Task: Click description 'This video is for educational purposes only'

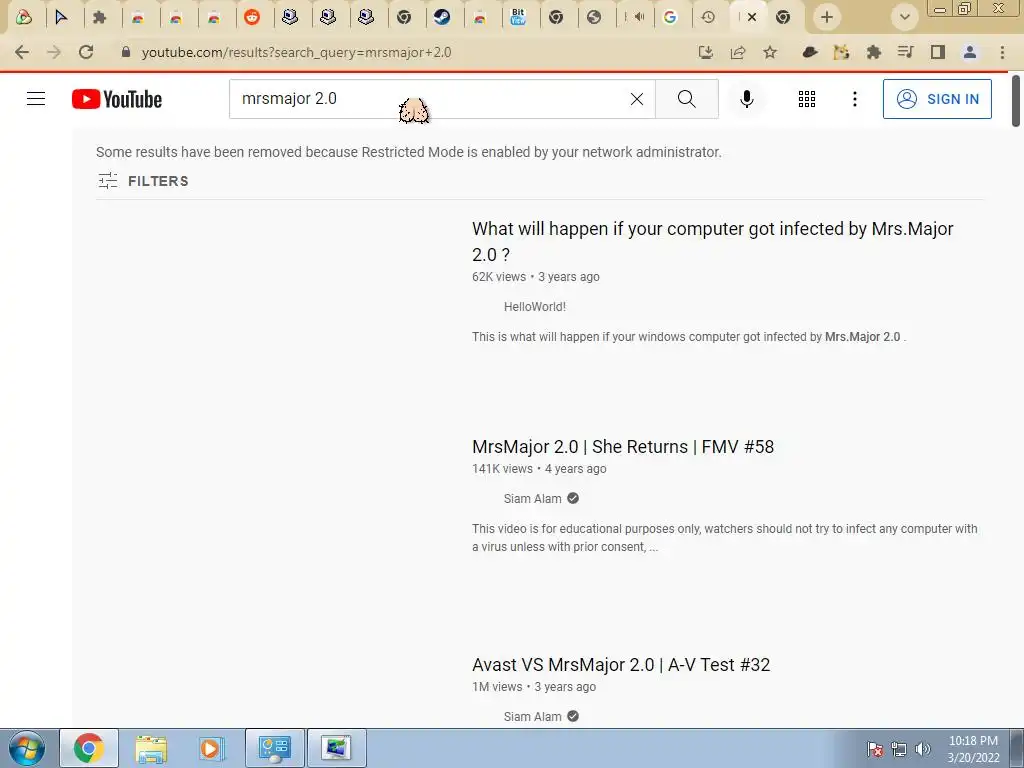Action: pos(725,537)
